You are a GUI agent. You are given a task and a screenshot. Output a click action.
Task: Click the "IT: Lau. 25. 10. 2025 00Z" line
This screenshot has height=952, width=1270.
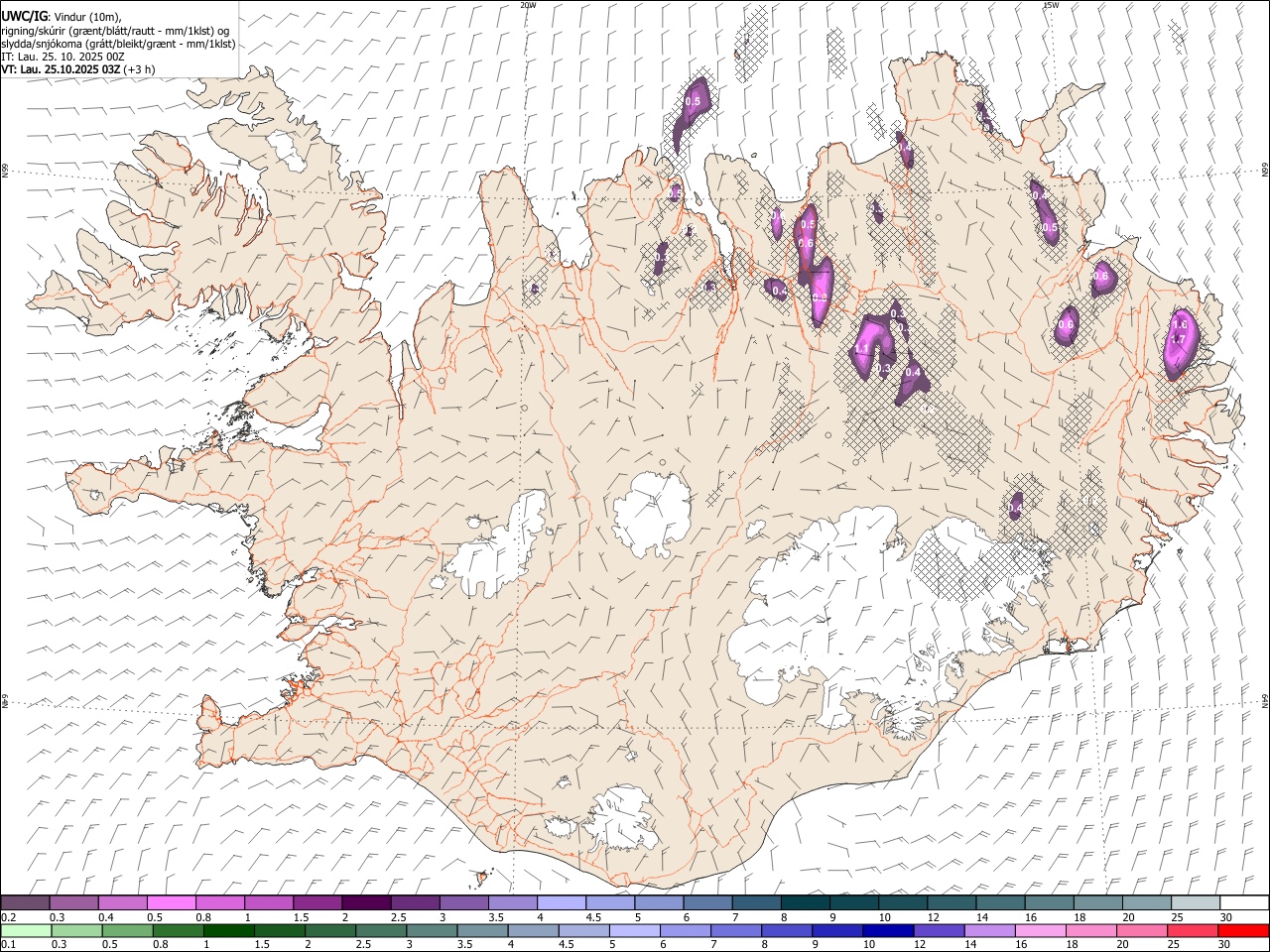click(63, 57)
